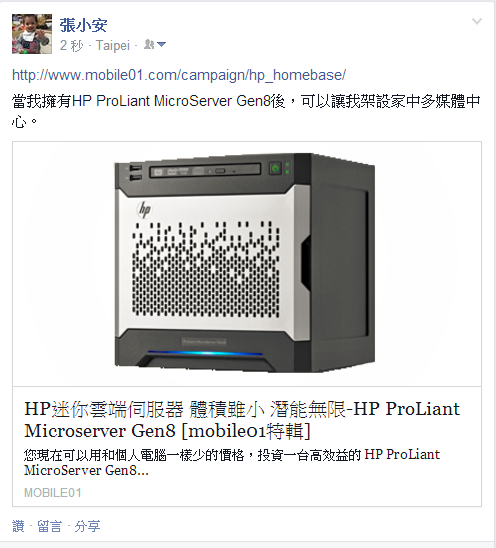Like the post with 讚

click(x=19, y=526)
